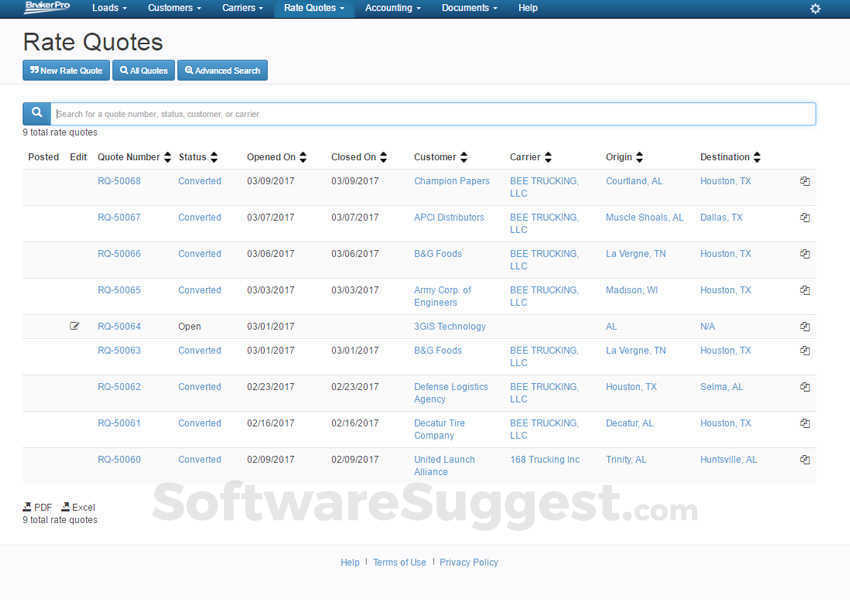The height and width of the screenshot is (600, 850).
Task: Open the Loads dropdown menu
Action: [110, 8]
